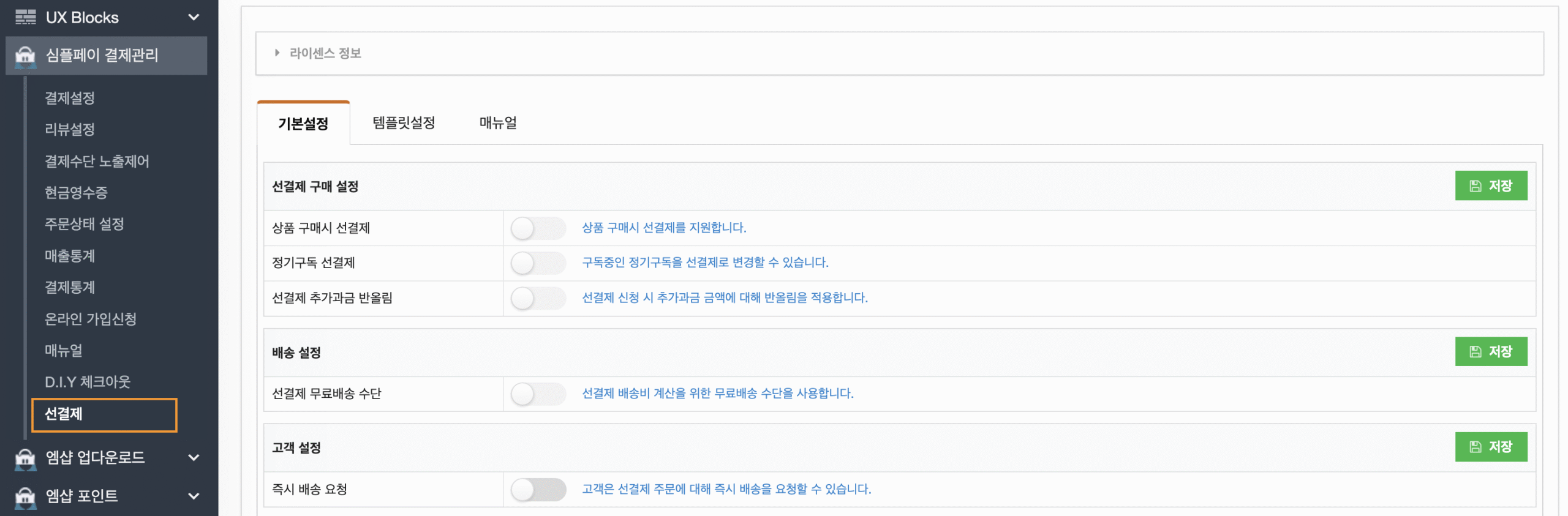1568x516 pixels.
Task: Open the 매뉴얼 tab
Action: [498, 123]
